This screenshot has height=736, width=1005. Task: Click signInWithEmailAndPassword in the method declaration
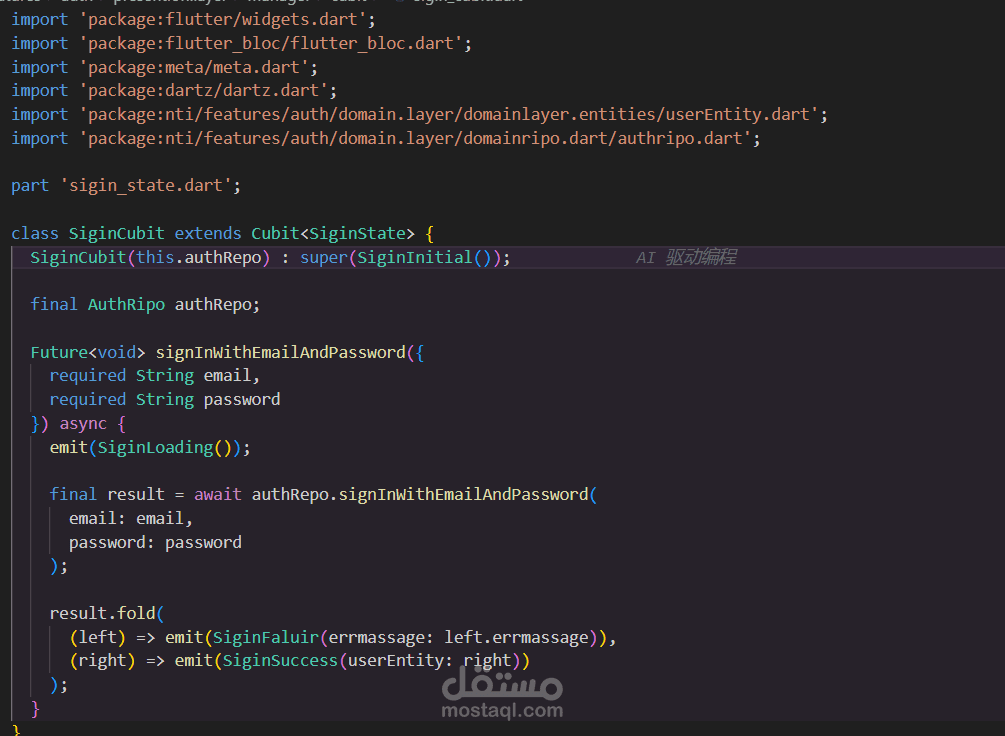point(280,352)
